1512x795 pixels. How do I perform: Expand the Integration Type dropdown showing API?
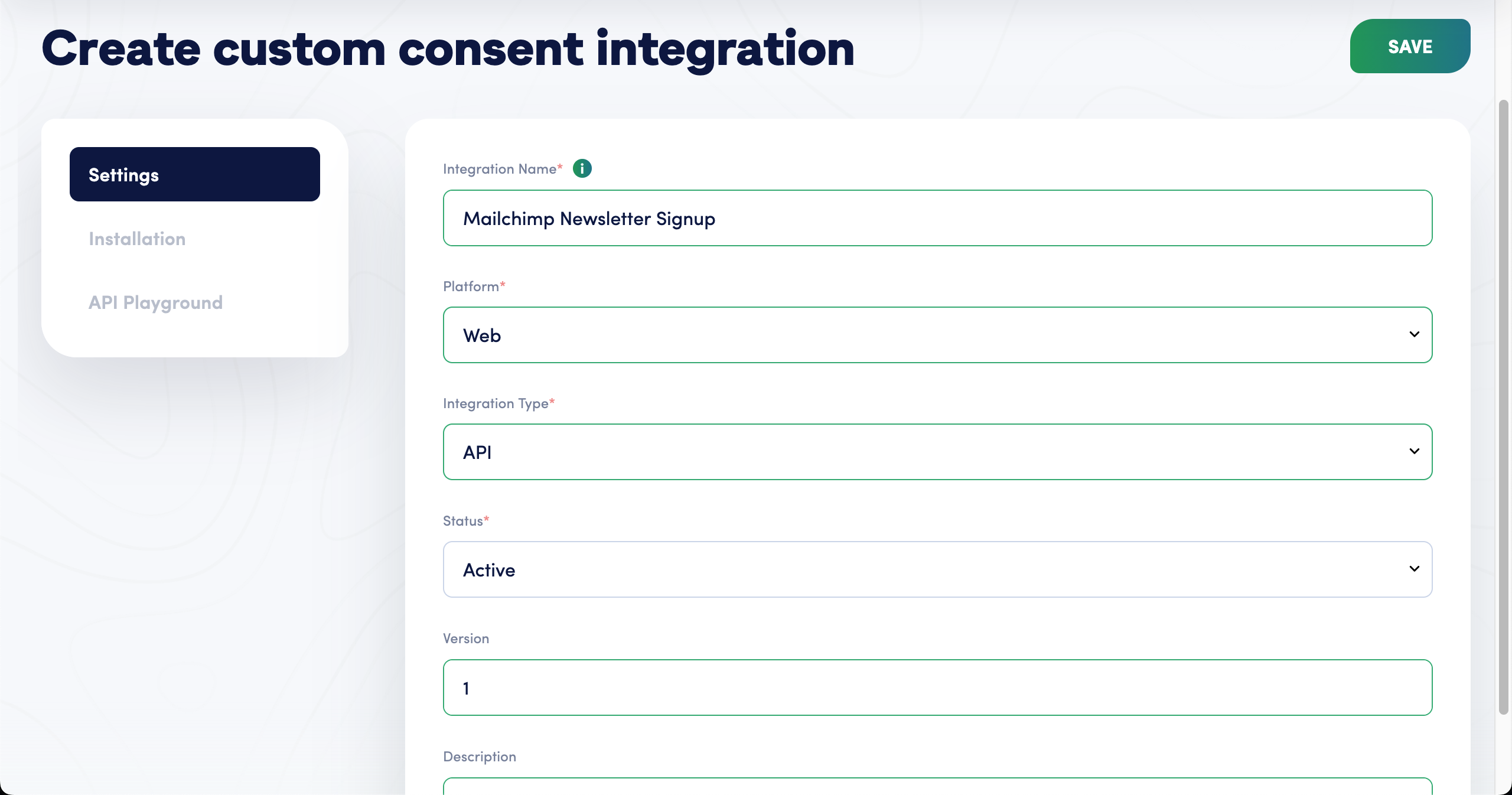[938, 452]
